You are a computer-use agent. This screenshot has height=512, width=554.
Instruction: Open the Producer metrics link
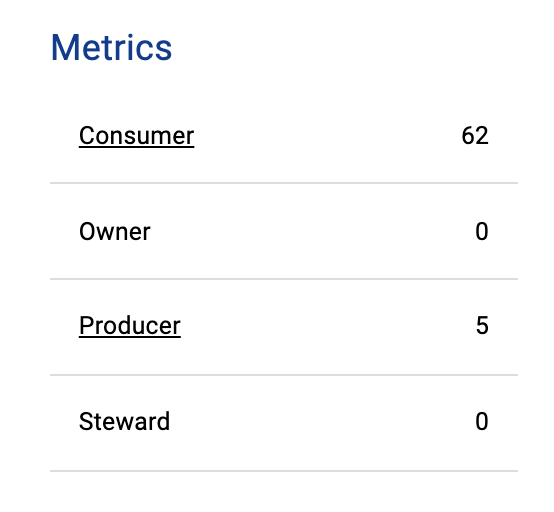click(130, 325)
